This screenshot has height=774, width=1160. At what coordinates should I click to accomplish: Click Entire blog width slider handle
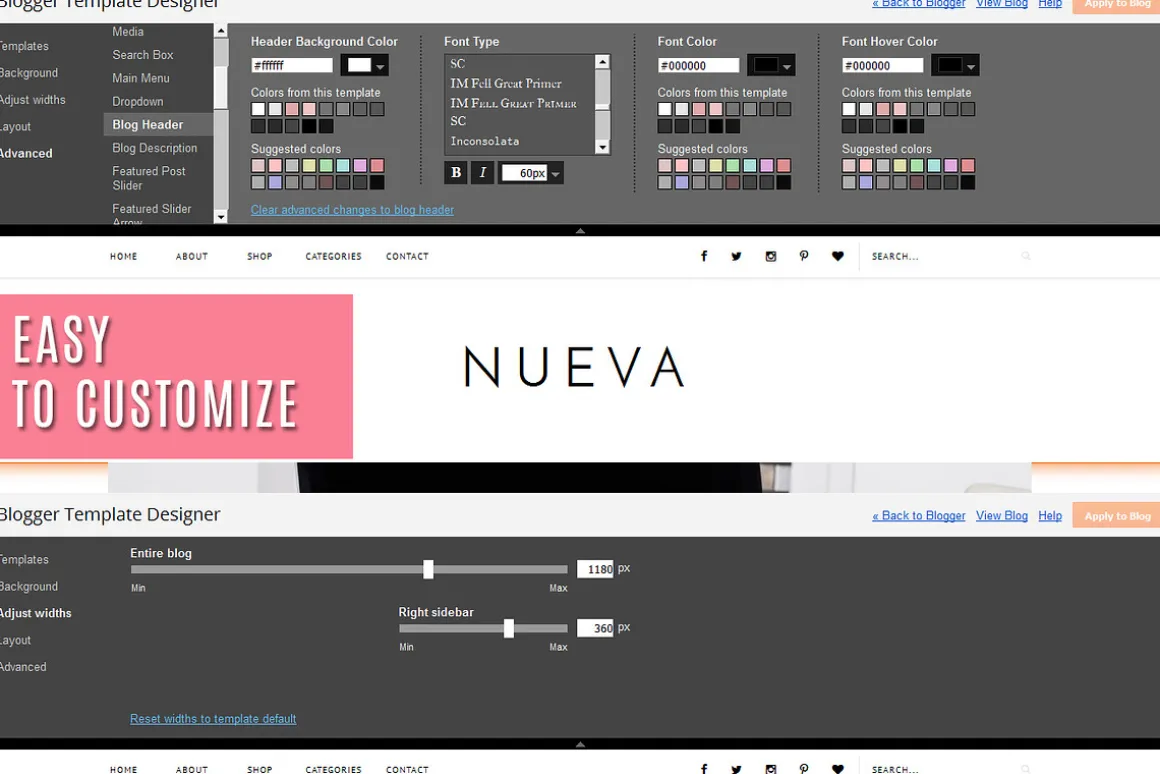pyautogui.click(x=428, y=569)
